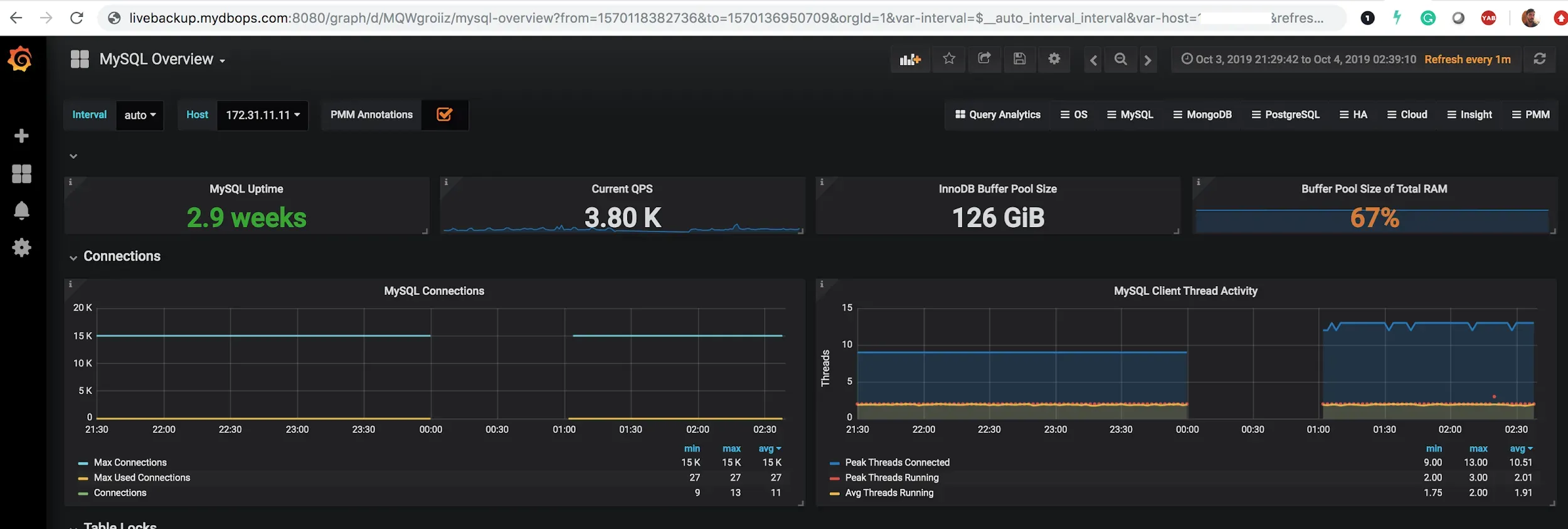The image size is (1568, 529).
Task: Click the Create plus icon in sidebar
Action: point(21,136)
